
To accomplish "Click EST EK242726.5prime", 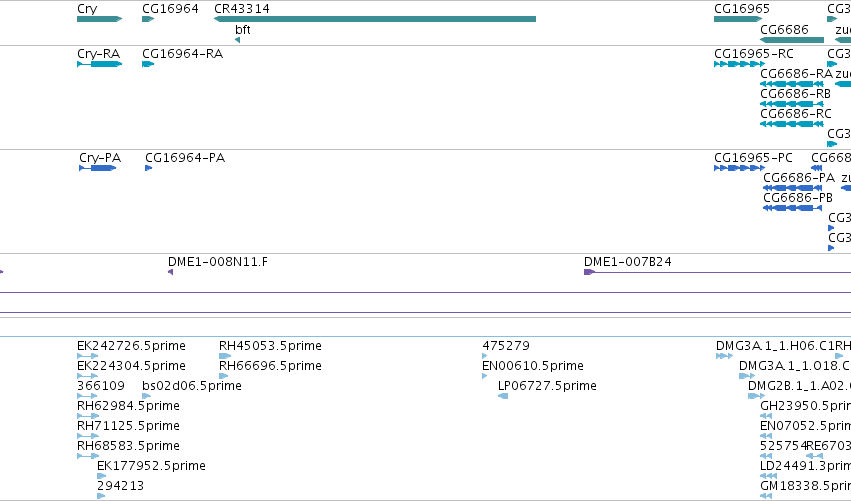I will (87, 356).
